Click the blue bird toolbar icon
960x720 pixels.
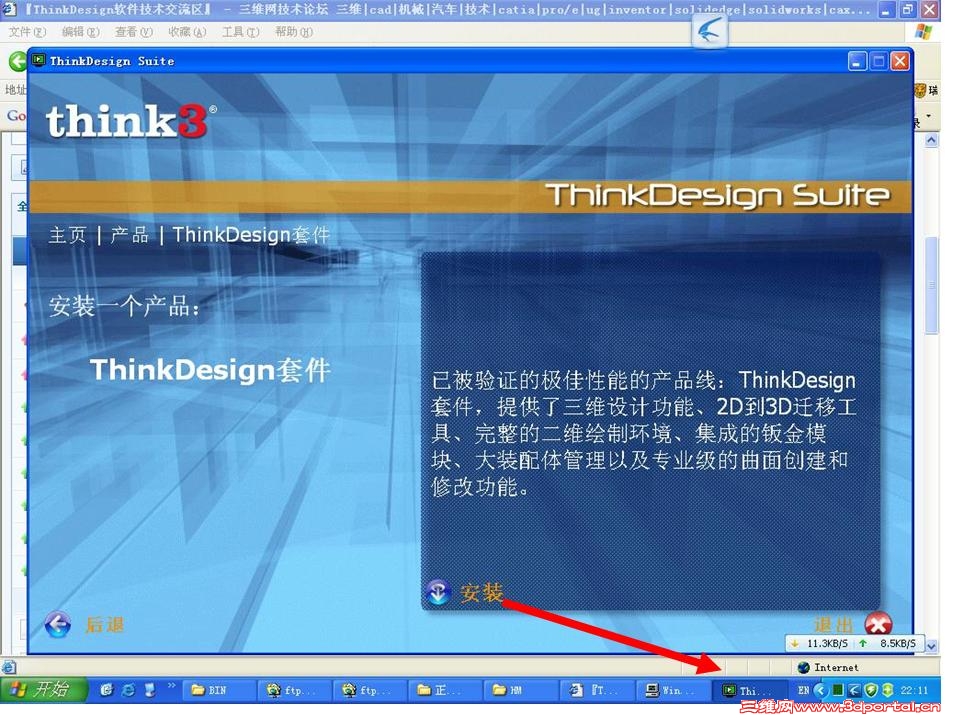710,30
